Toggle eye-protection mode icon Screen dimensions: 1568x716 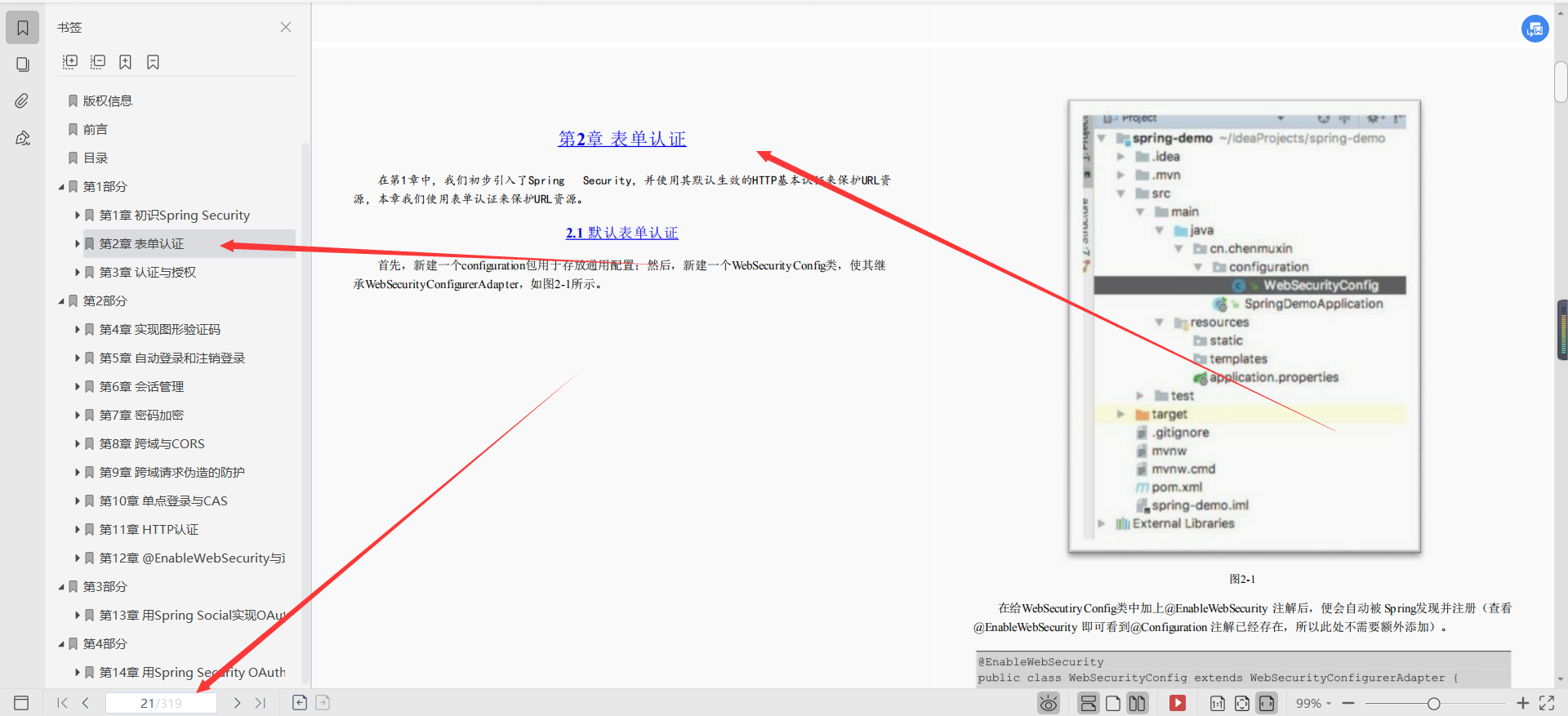tap(1049, 703)
